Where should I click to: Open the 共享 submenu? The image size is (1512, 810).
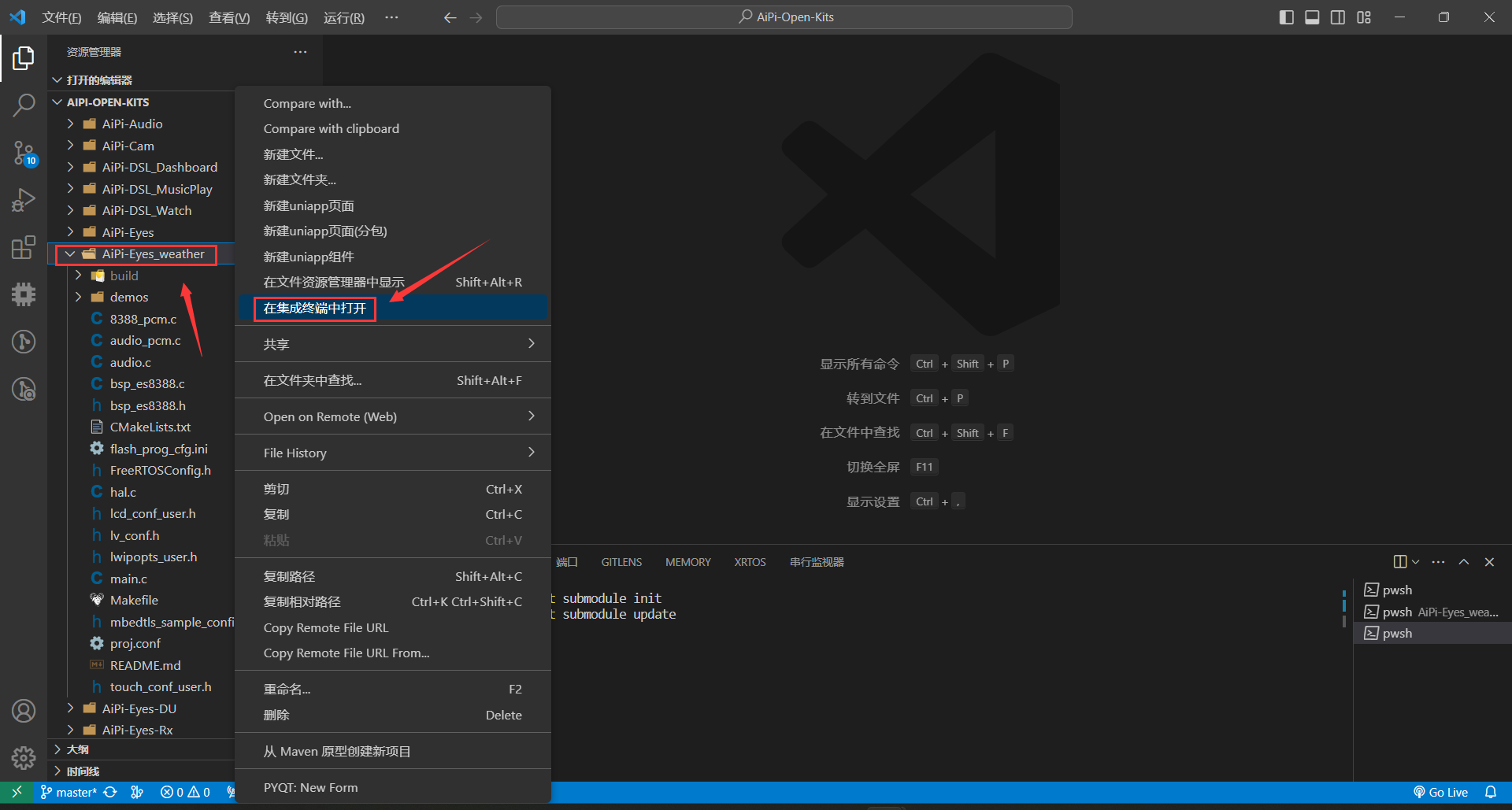pyautogui.click(x=393, y=344)
